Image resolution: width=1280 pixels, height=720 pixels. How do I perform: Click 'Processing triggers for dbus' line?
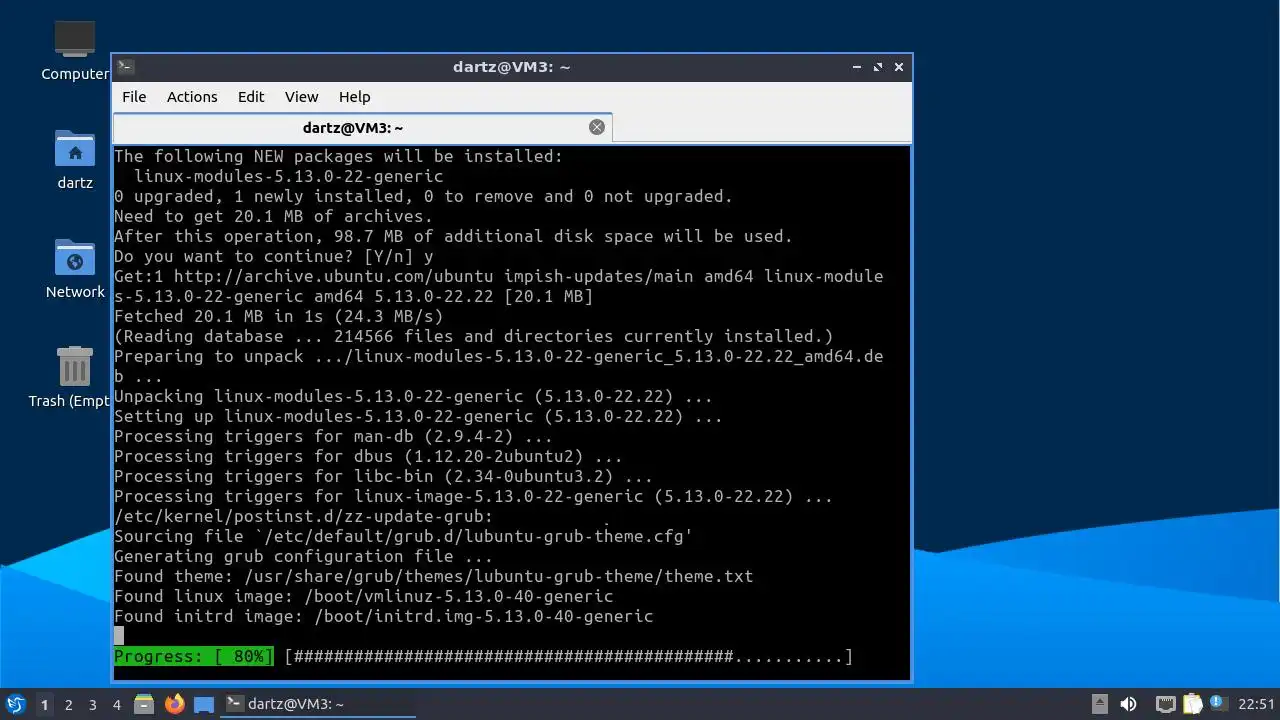[x=369, y=457]
